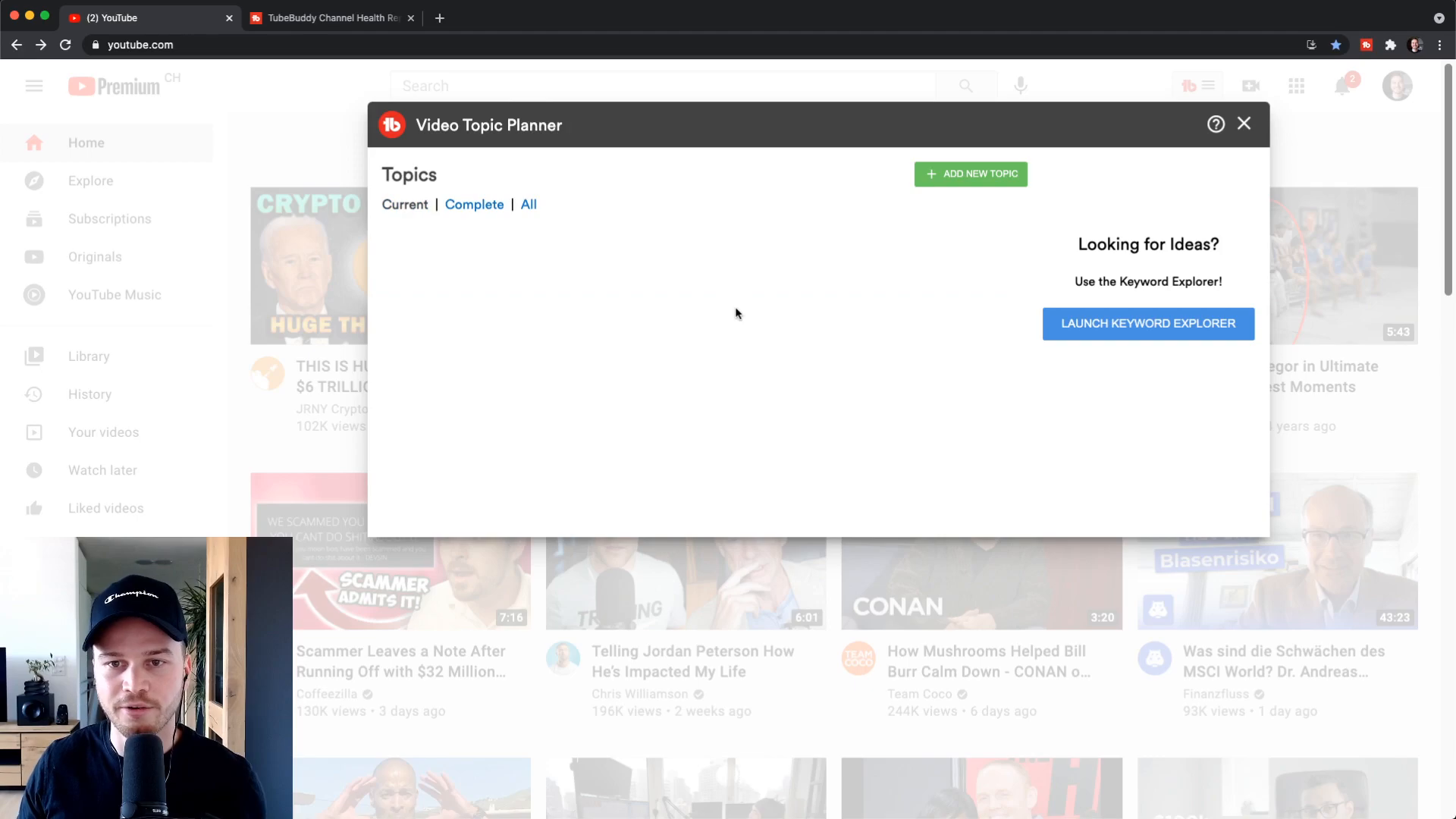Screen dimensions: 1456x819
Task: Open the Keyword Explorer dropdown
Action: (1148, 323)
